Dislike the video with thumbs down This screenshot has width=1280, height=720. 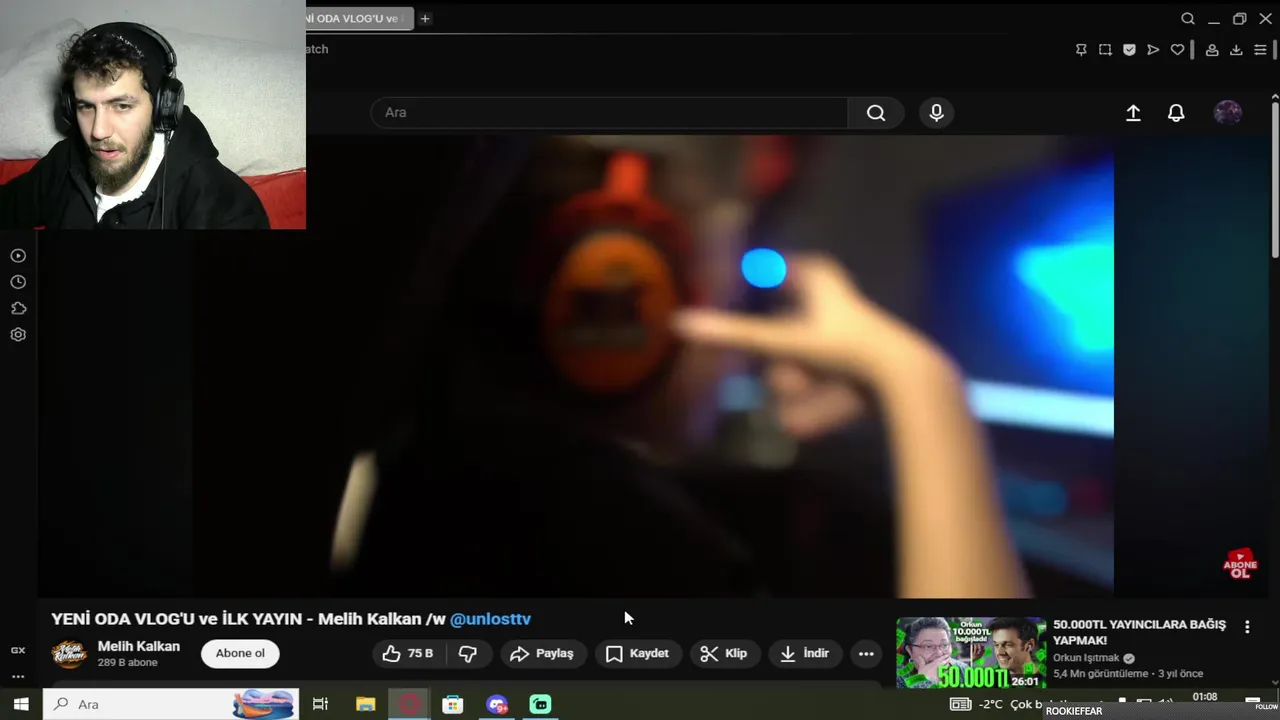[x=467, y=653]
